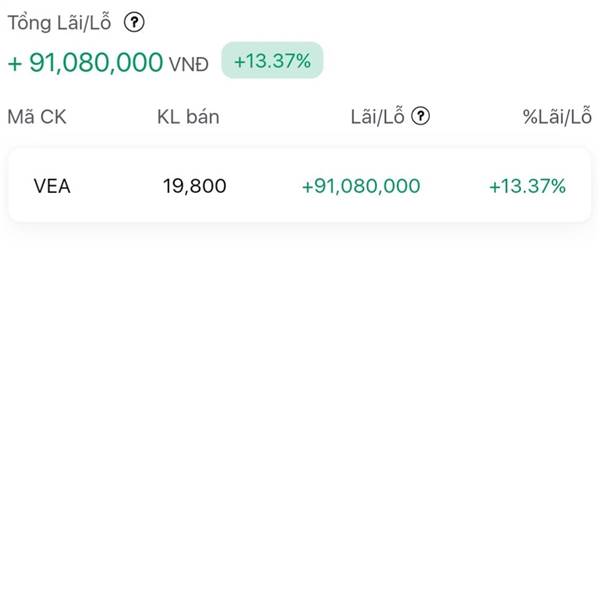Select the 91,080,000 total profit figure

96,62
